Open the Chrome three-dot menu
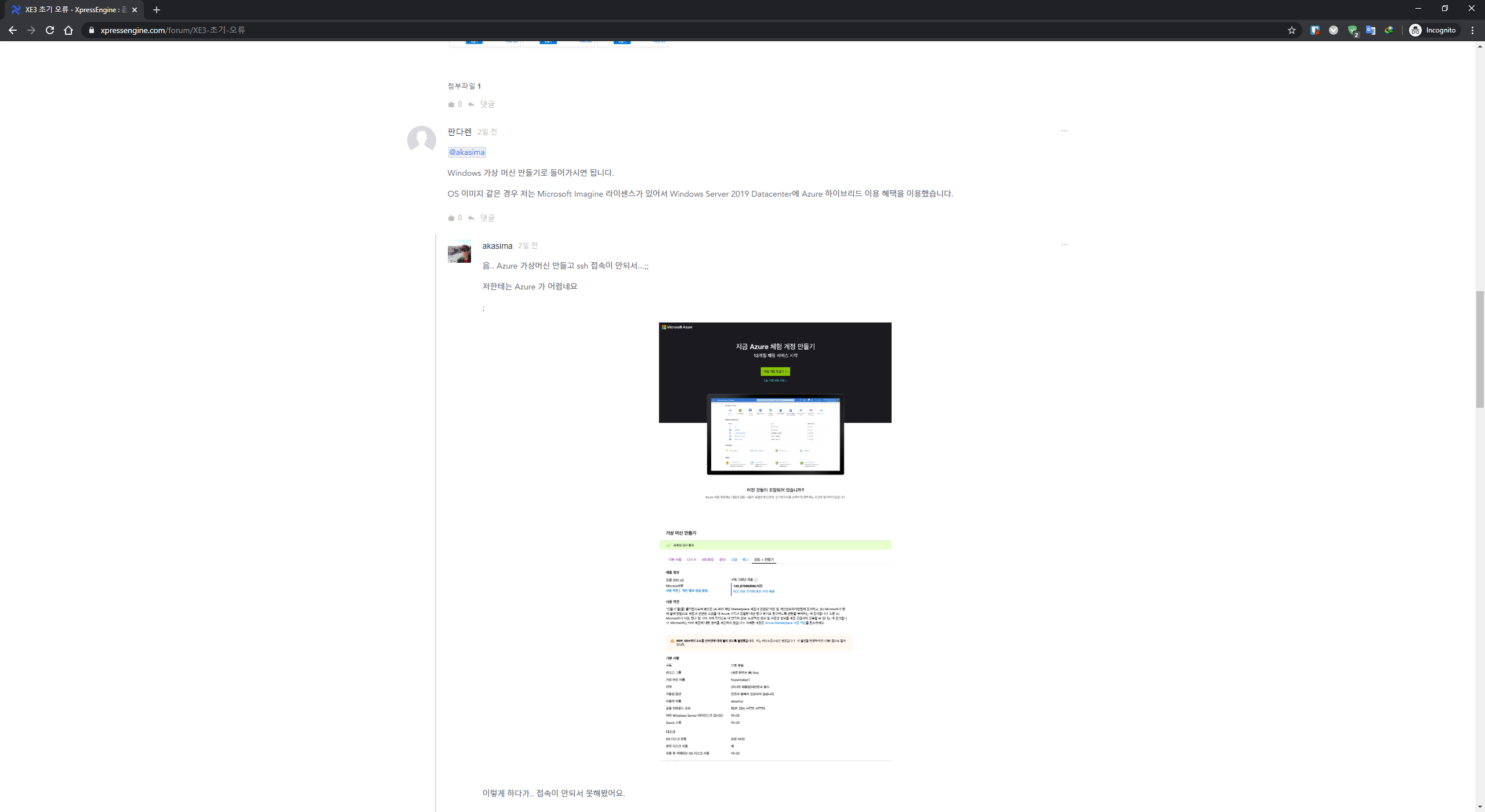The image size is (1485, 812). (1472, 30)
